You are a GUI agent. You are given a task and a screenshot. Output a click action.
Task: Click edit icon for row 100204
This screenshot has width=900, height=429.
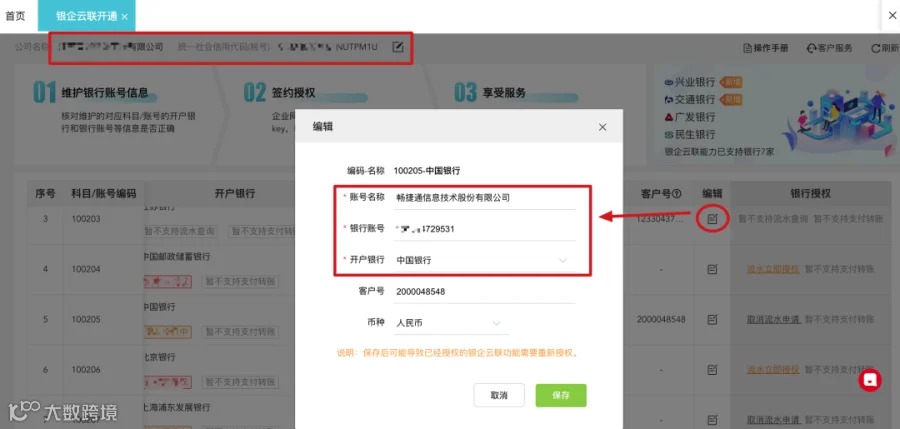coord(712,269)
